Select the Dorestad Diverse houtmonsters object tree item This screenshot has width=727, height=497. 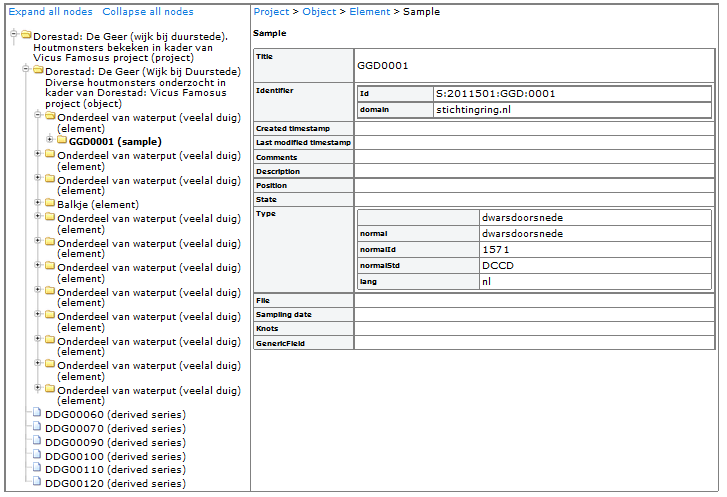point(143,88)
